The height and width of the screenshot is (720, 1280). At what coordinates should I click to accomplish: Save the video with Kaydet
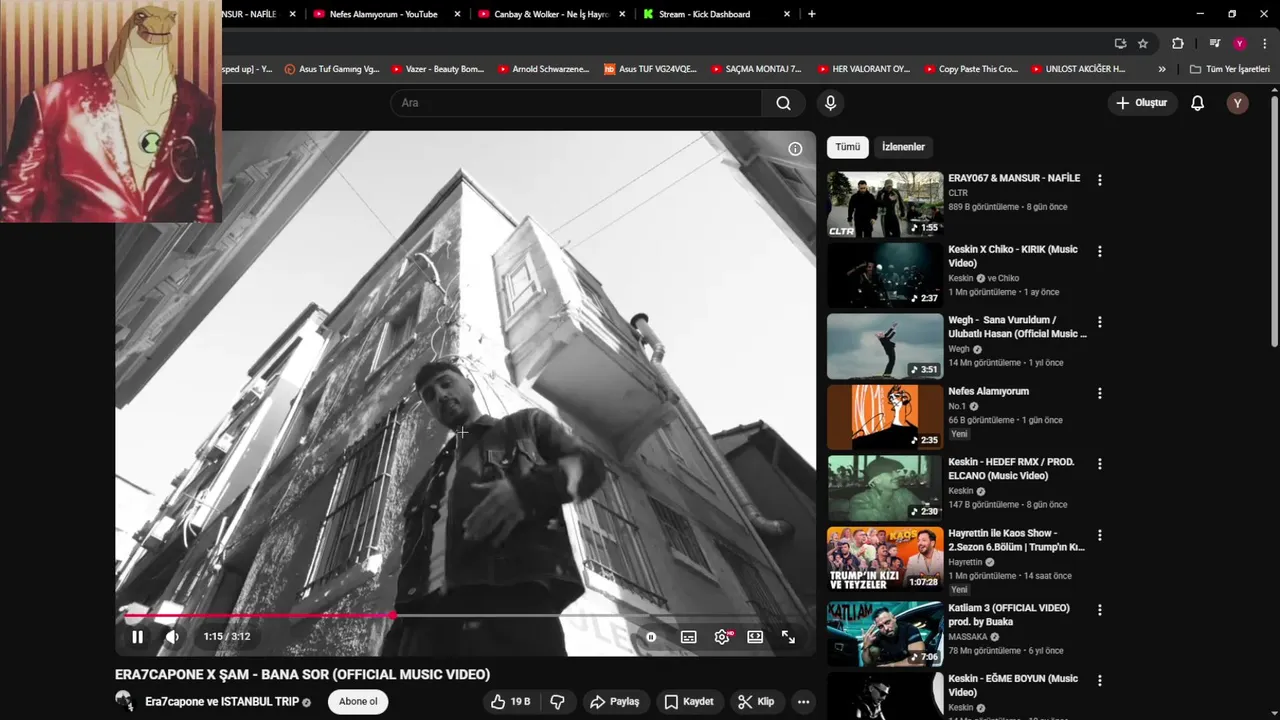(x=689, y=702)
